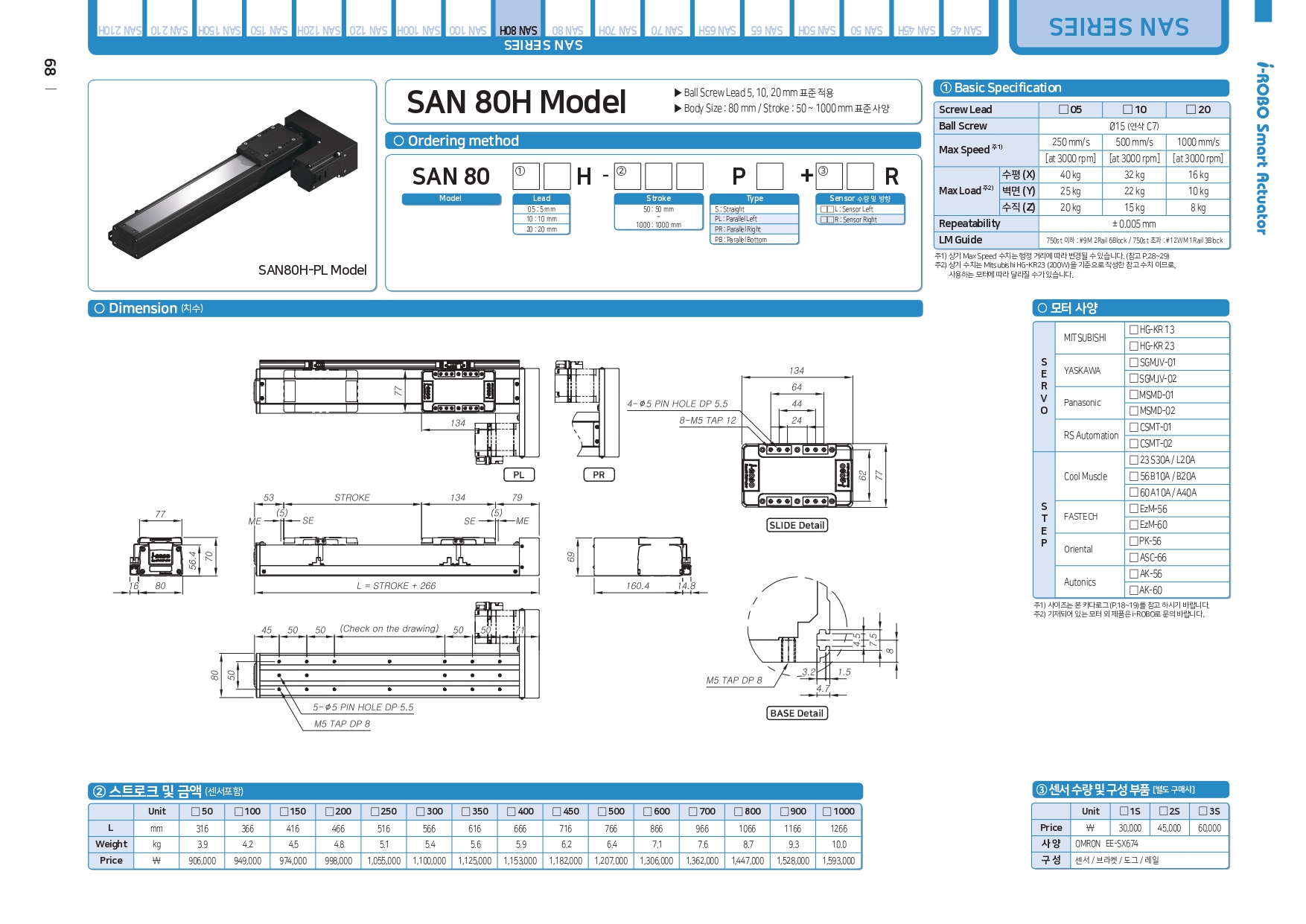
Task: Open the SAN 210H tab
Action: point(119,19)
